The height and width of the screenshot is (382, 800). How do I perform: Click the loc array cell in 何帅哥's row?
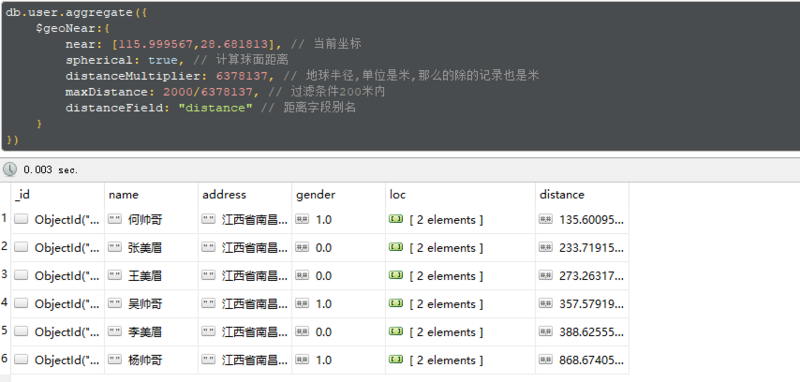[x=460, y=220]
